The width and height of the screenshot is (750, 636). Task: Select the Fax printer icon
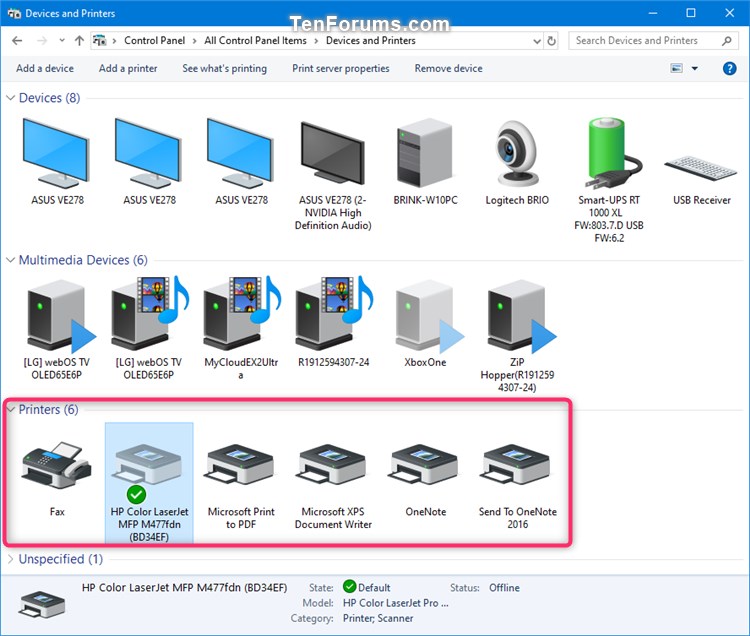point(56,466)
